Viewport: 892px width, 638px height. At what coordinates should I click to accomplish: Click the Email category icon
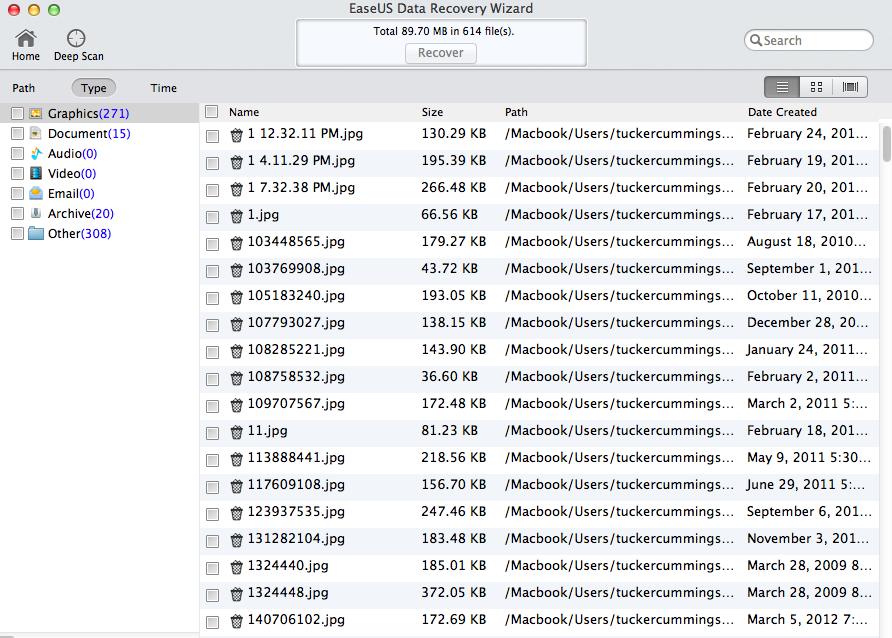(36, 193)
